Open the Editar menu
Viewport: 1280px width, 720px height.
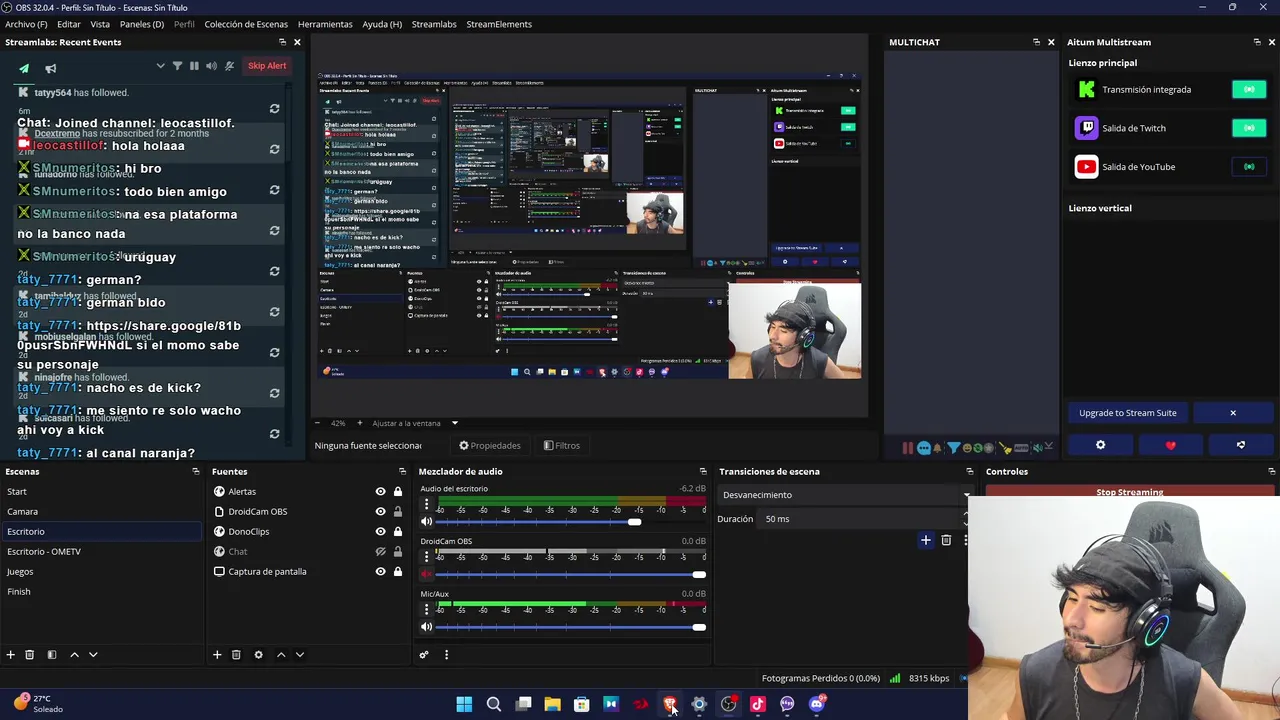coord(69,24)
